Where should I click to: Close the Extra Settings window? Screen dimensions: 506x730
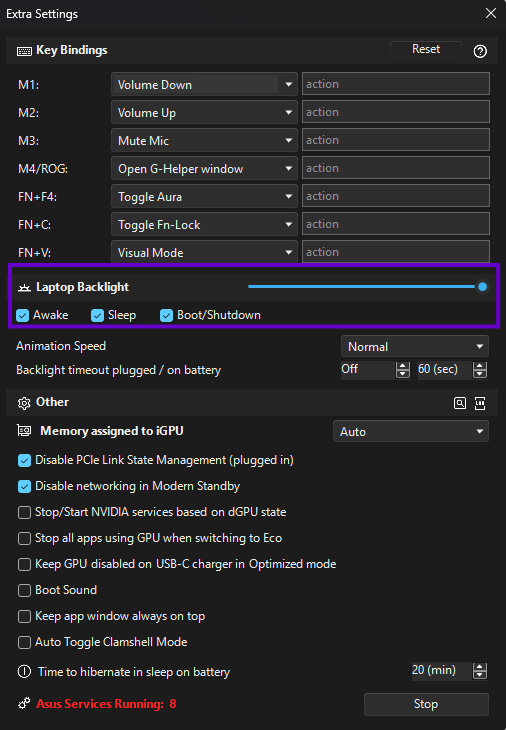[491, 13]
